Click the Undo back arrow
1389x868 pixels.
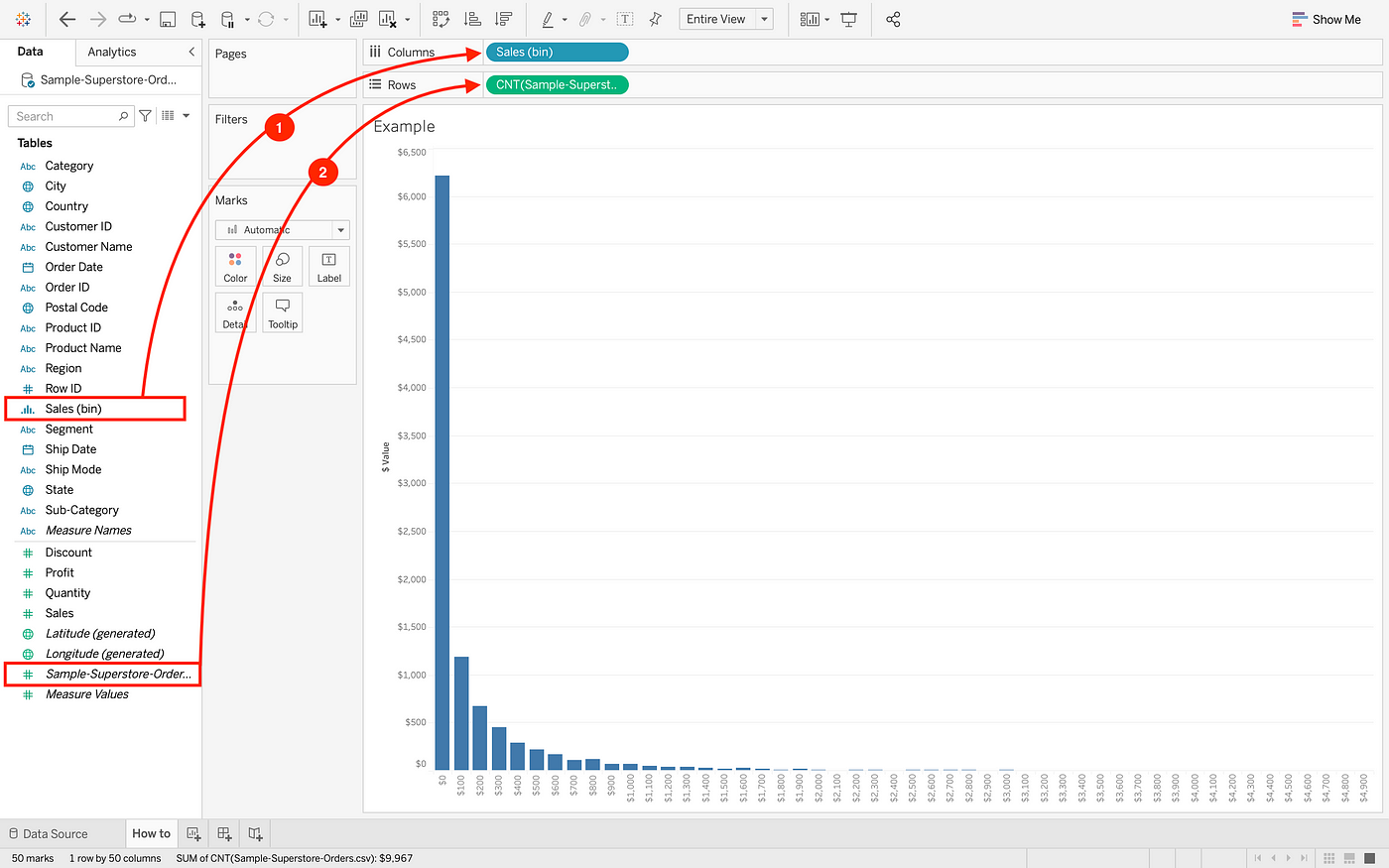pyautogui.click(x=67, y=19)
